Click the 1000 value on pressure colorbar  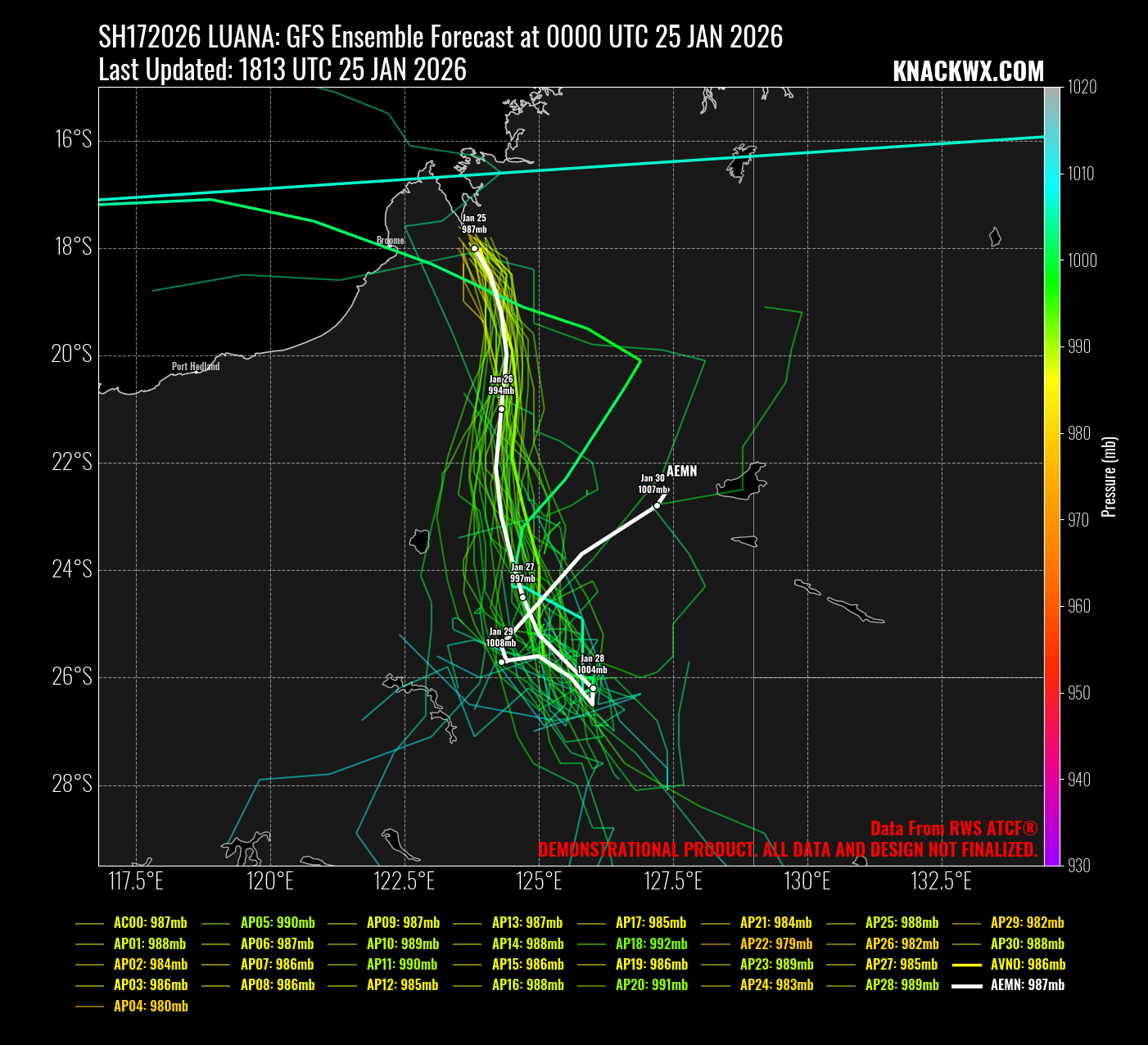pyautogui.click(x=1081, y=260)
